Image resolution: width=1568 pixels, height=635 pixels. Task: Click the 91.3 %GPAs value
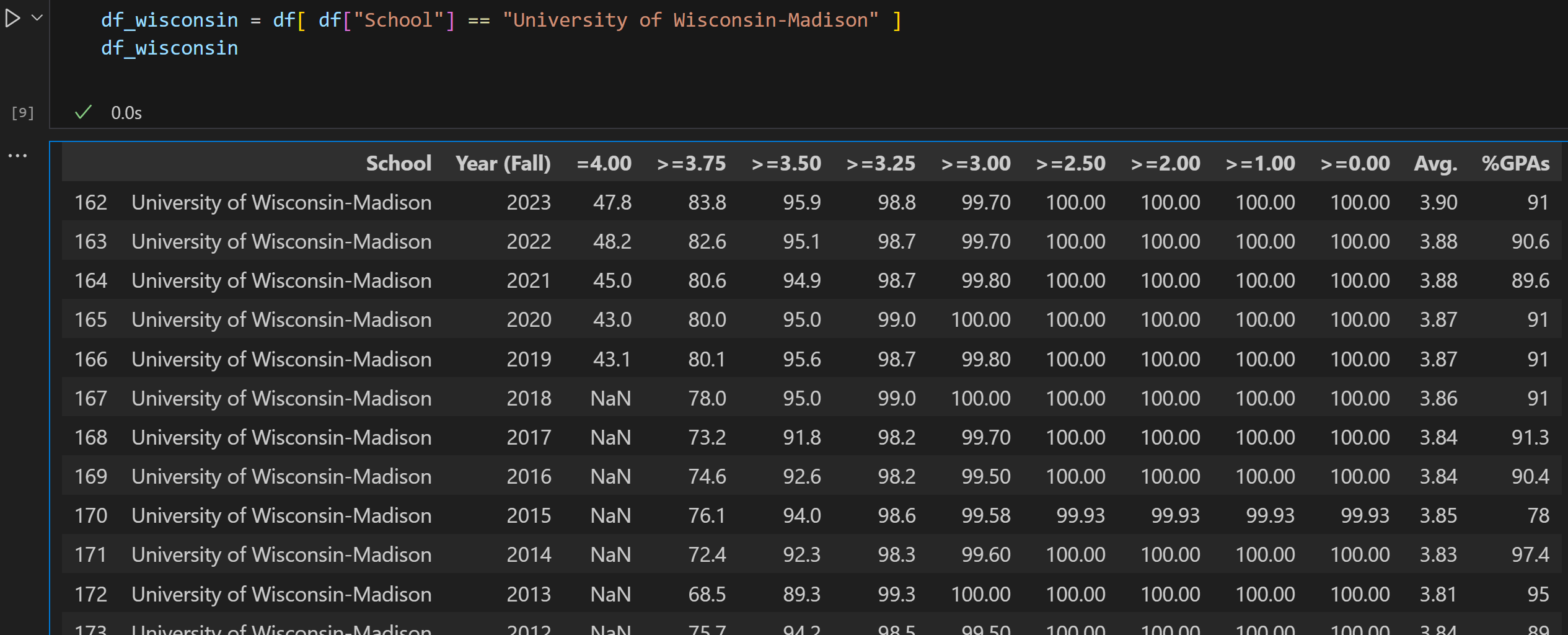[x=1530, y=437]
